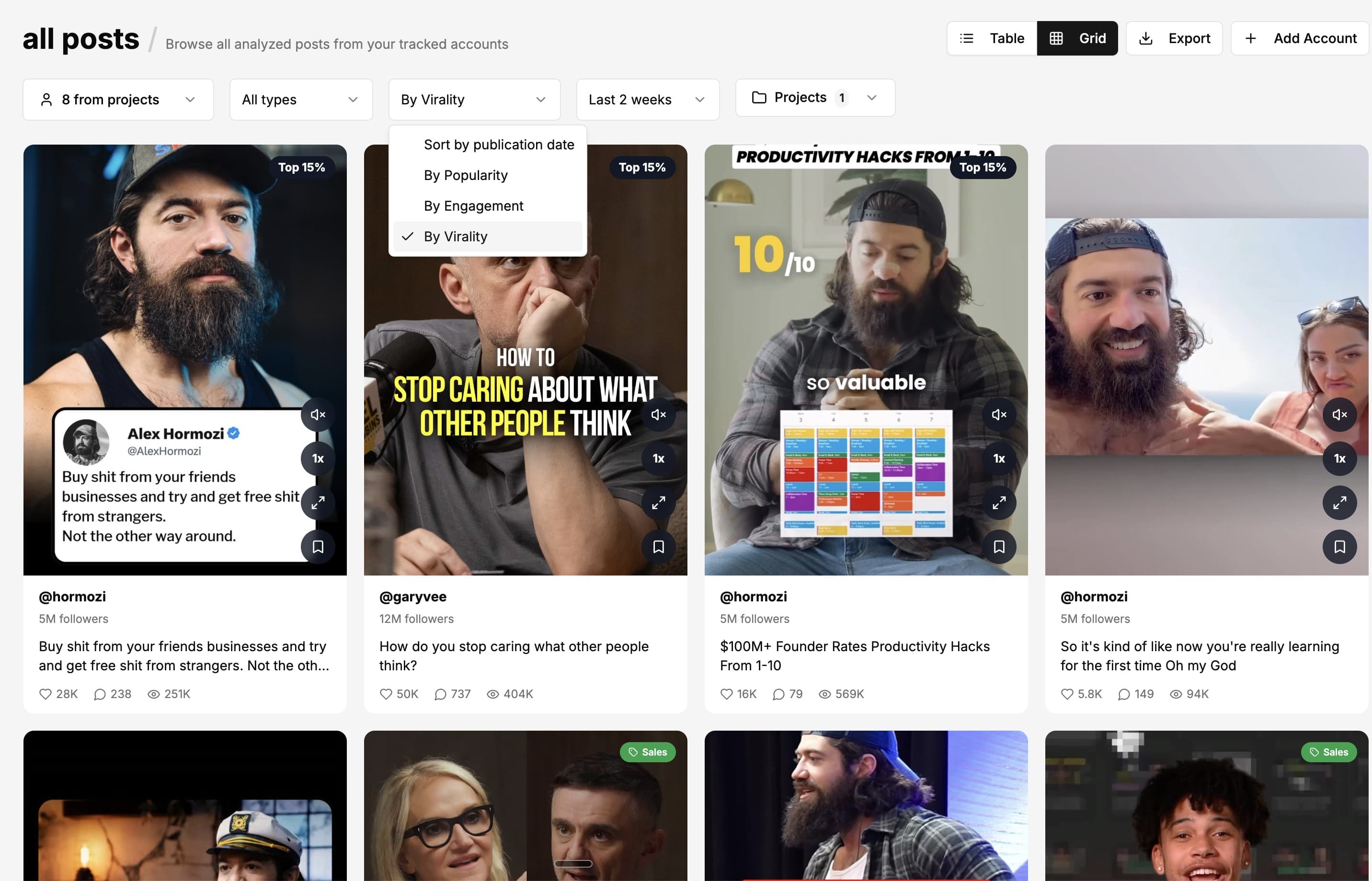Click Sales tag on the two-person interview card

coord(648,752)
